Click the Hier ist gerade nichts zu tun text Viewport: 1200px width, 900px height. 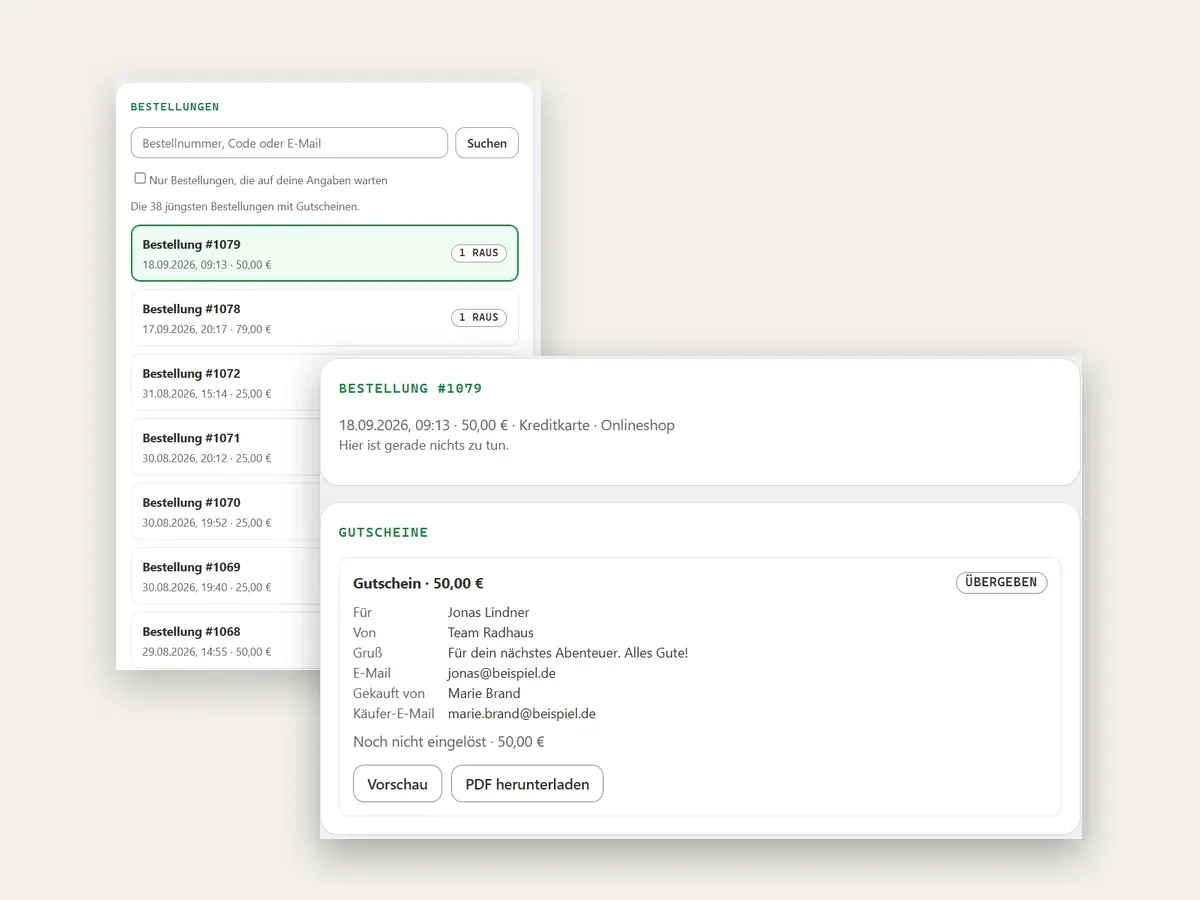pyautogui.click(x=423, y=445)
